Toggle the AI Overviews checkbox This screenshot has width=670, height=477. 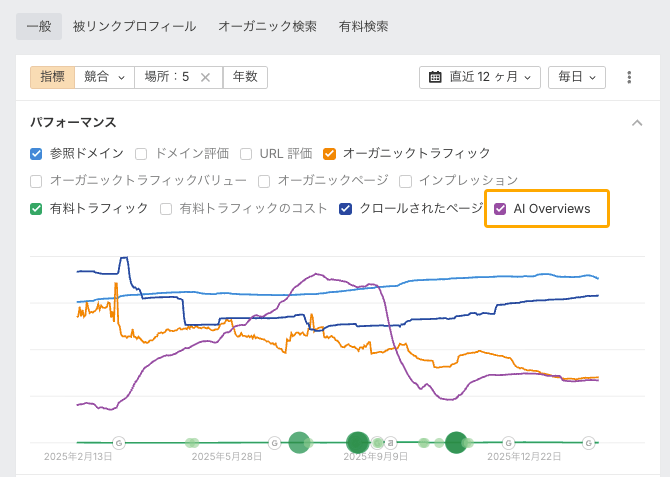click(x=500, y=209)
